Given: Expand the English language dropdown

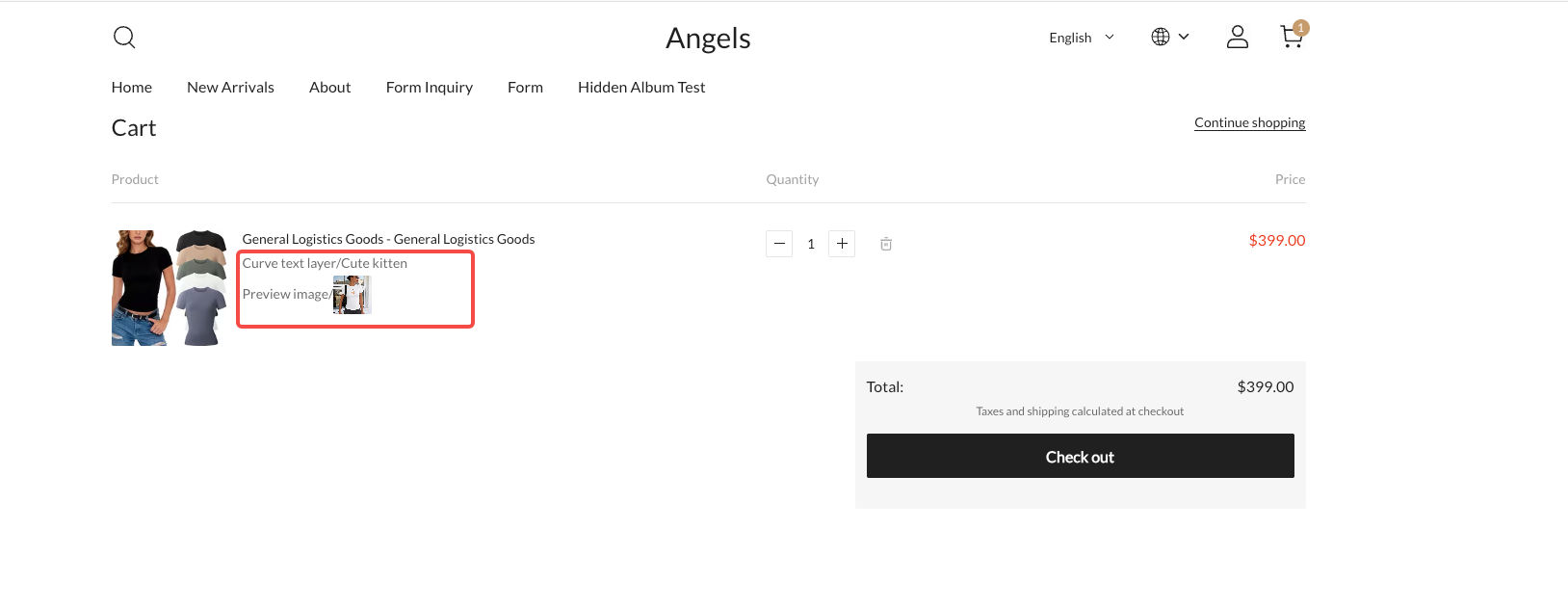Looking at the screenshot, I should pos(1082,38).
